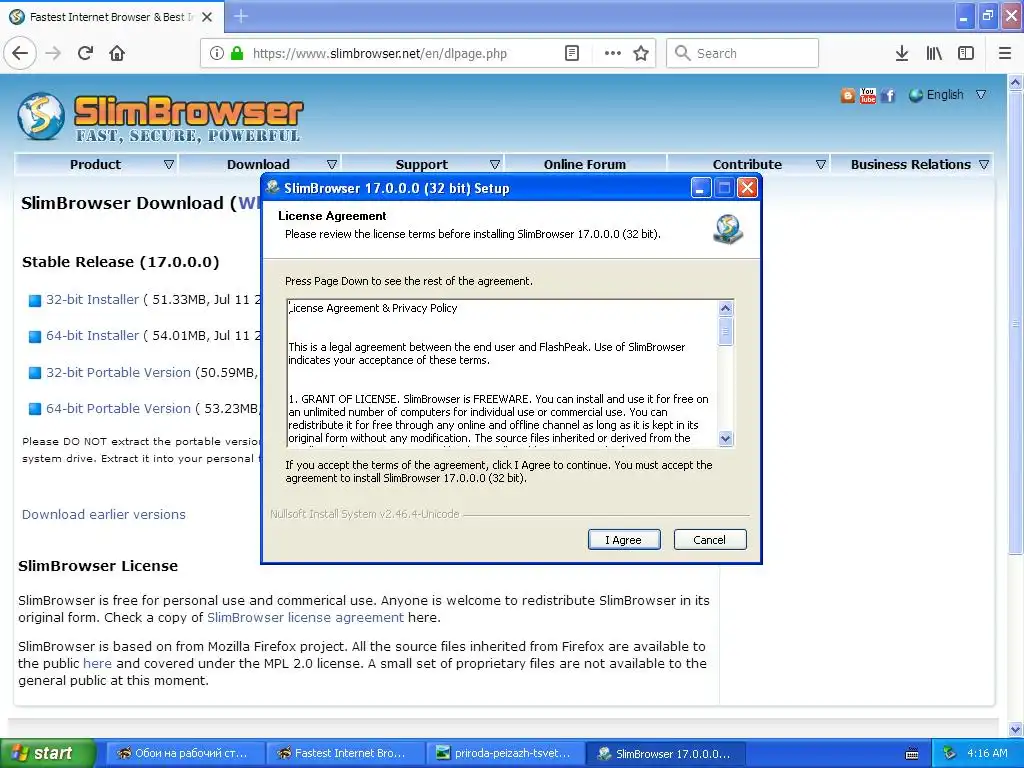Download the 32-bit Installer link
The width and height of the screenshot is (1024, 768).
click(92, 300)
